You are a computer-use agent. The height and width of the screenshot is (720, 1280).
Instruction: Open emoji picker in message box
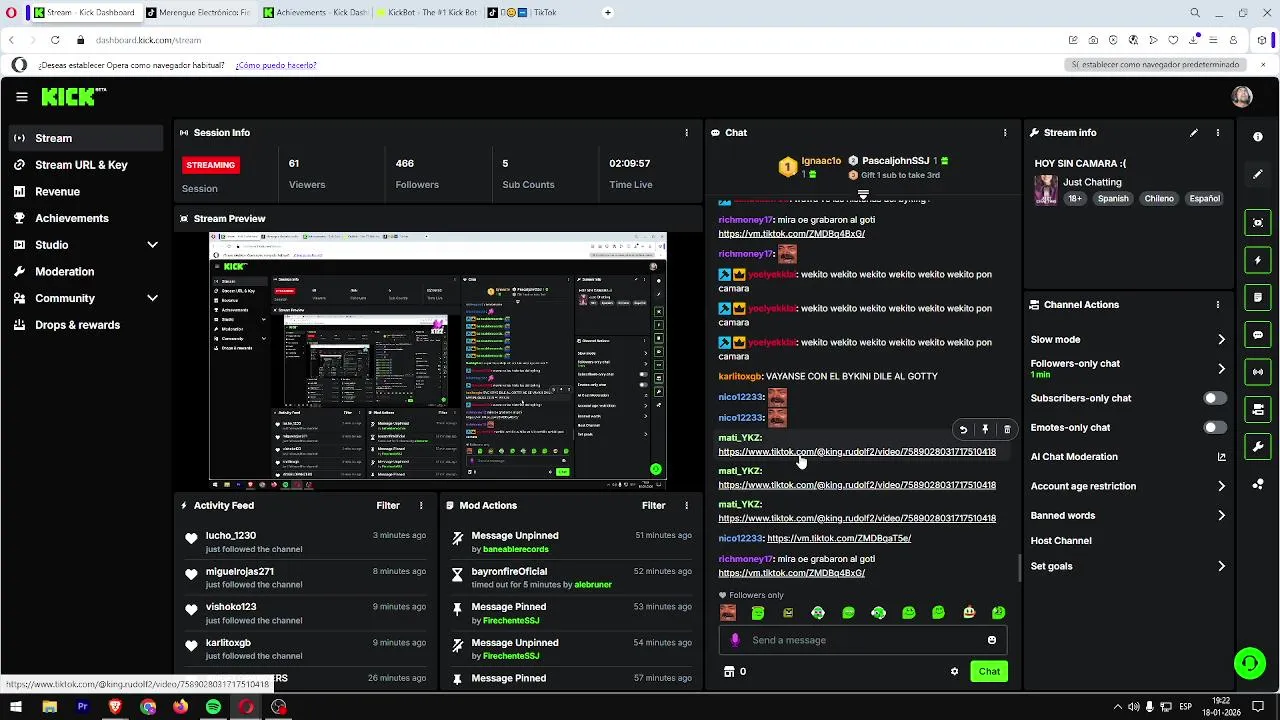[x=992, y=640]
